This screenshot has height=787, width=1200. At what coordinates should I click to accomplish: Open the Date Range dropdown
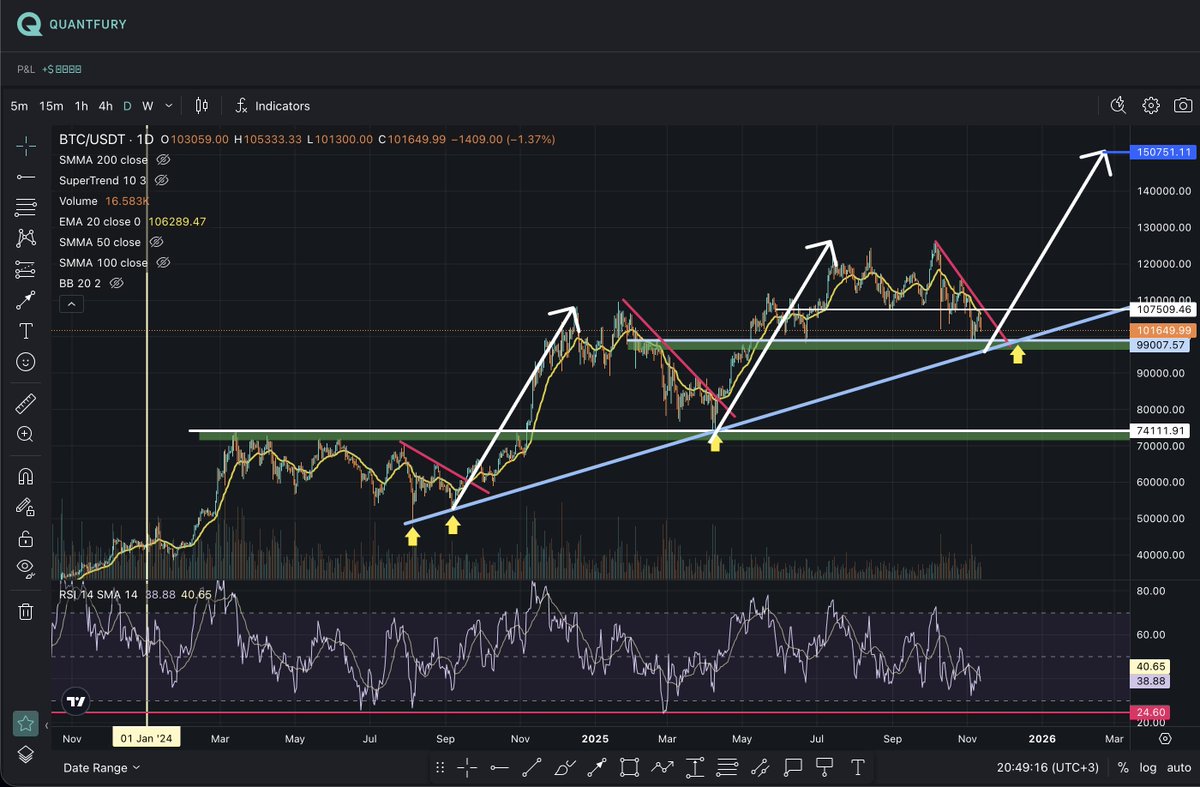tap(101, 767)
